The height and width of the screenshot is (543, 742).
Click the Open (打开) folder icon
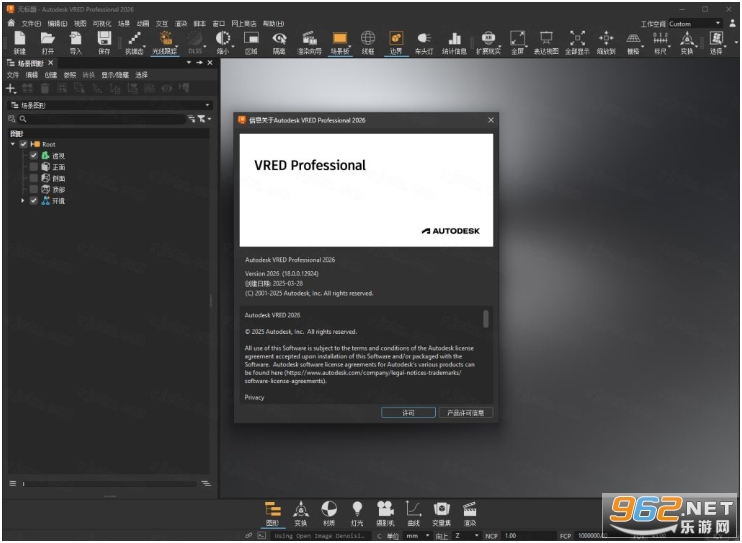click(x=48, y=39)
